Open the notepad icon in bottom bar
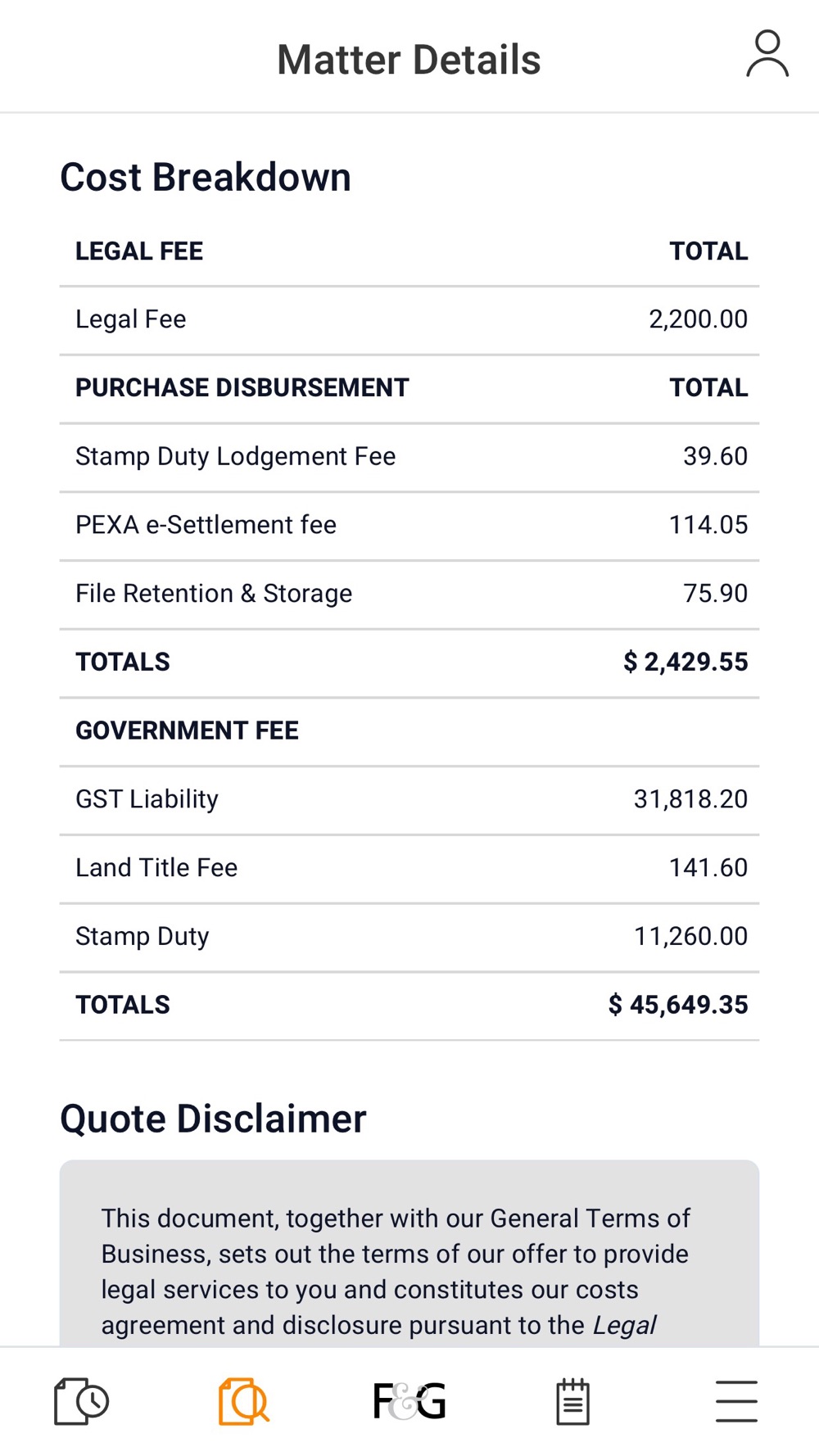819x1456 pixels. [x=572, y=1401]
